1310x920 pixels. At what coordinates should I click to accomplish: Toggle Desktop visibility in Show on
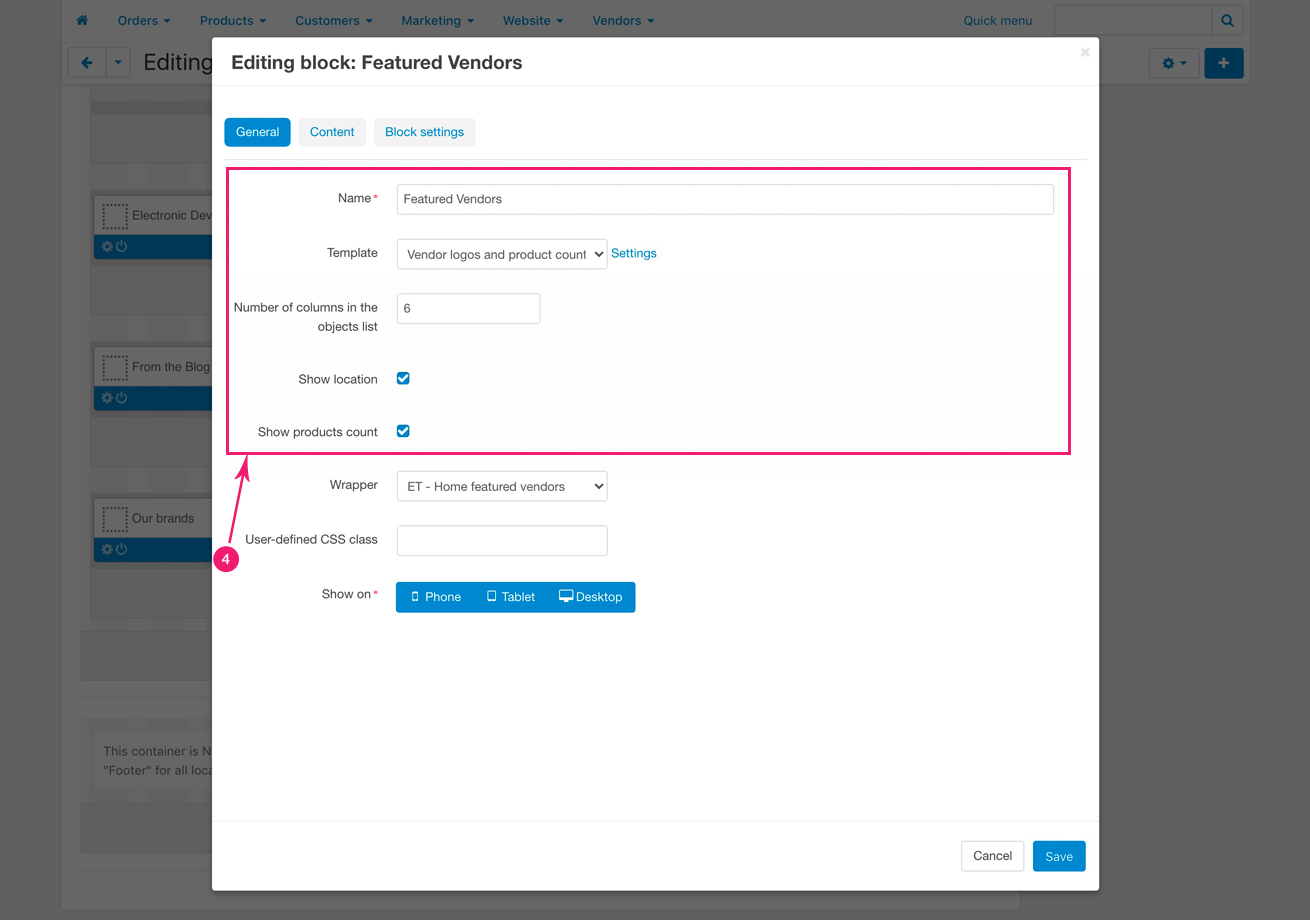tap(590, 597)
